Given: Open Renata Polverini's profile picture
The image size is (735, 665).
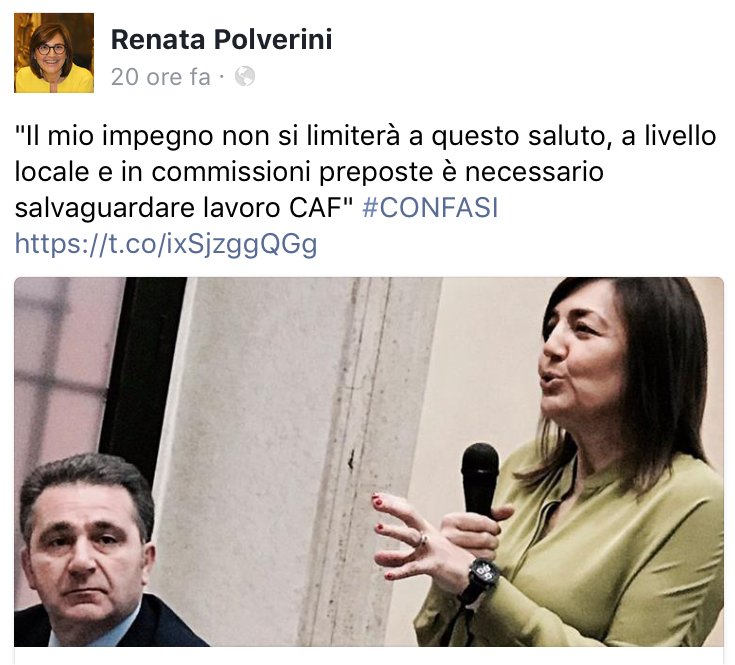Looking at the screenshot, I should [x=54, y=53].
